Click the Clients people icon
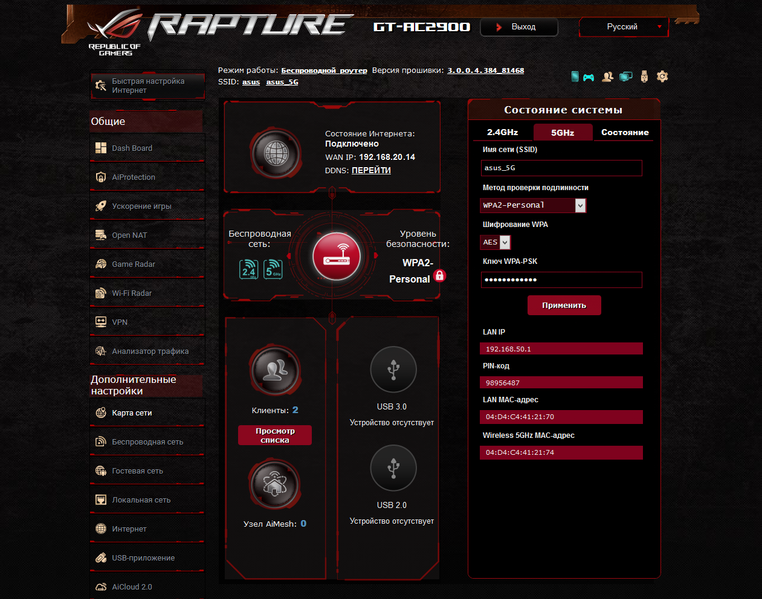This screenshot has height=599, width=762. 275,371
